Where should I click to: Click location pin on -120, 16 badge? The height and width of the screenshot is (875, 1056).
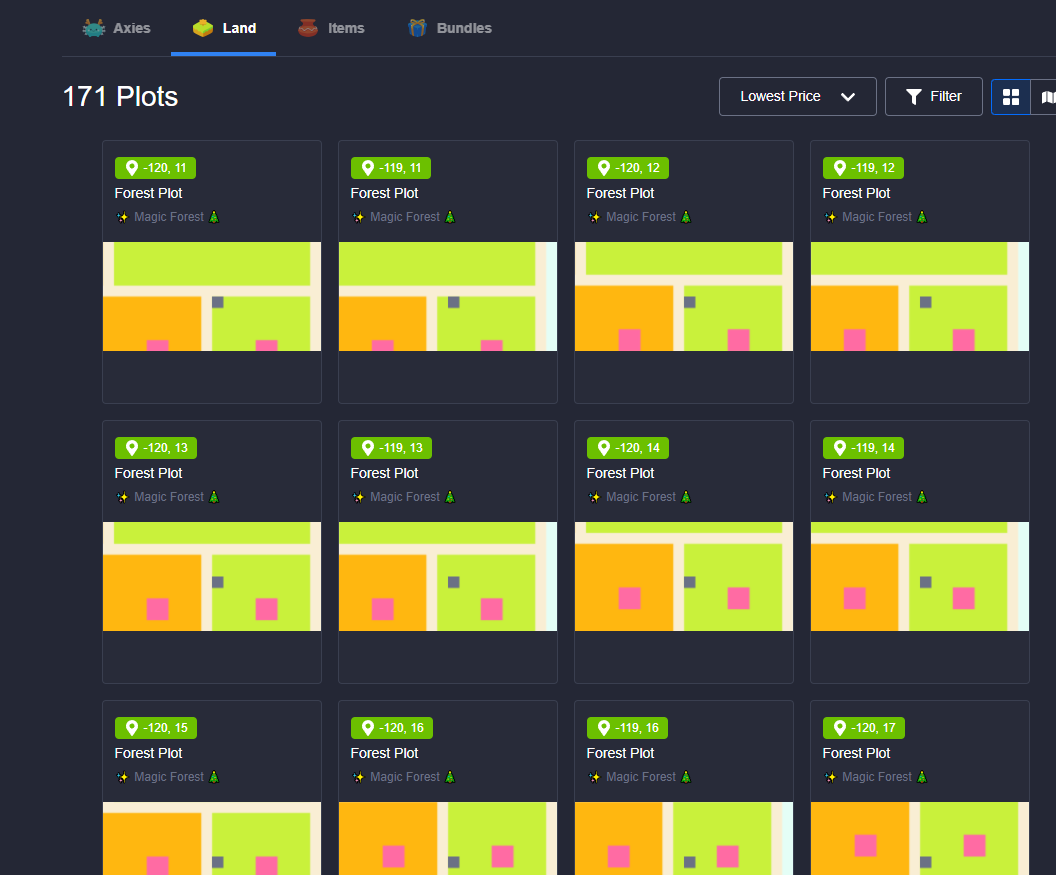click(368, 727)
